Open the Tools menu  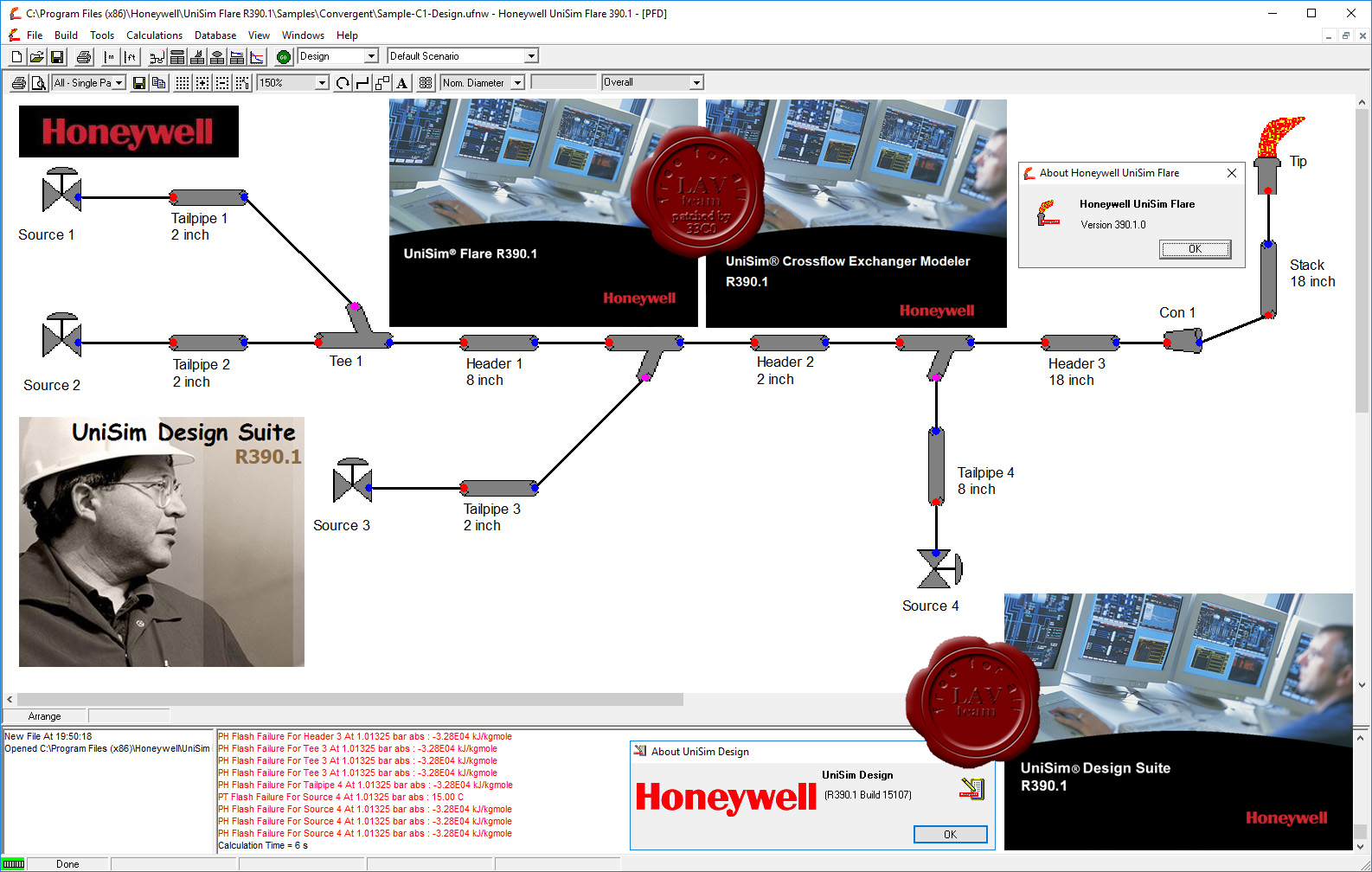[x=102, y=35]
